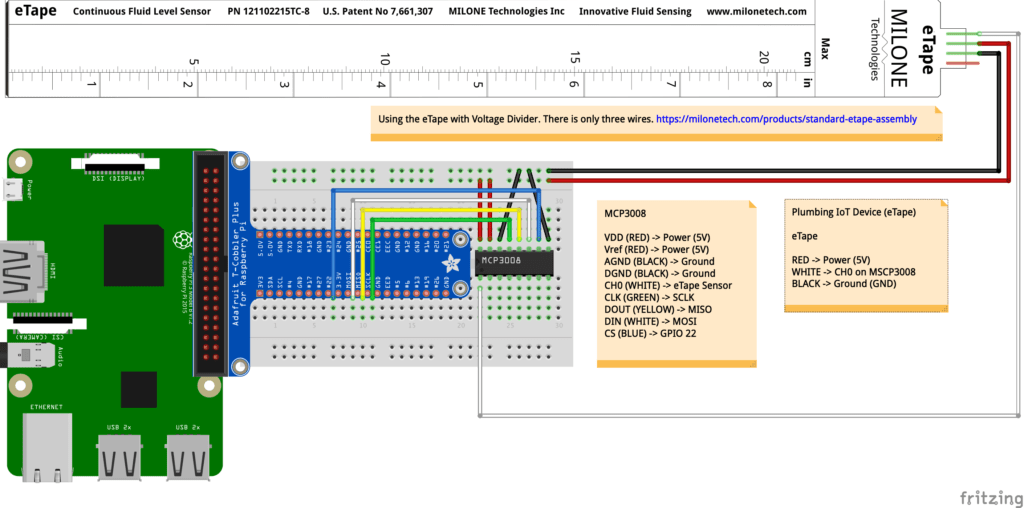Click the "PN 121102215TC-8" part number text
This screenshot has width=1024, height=508.
269,12
